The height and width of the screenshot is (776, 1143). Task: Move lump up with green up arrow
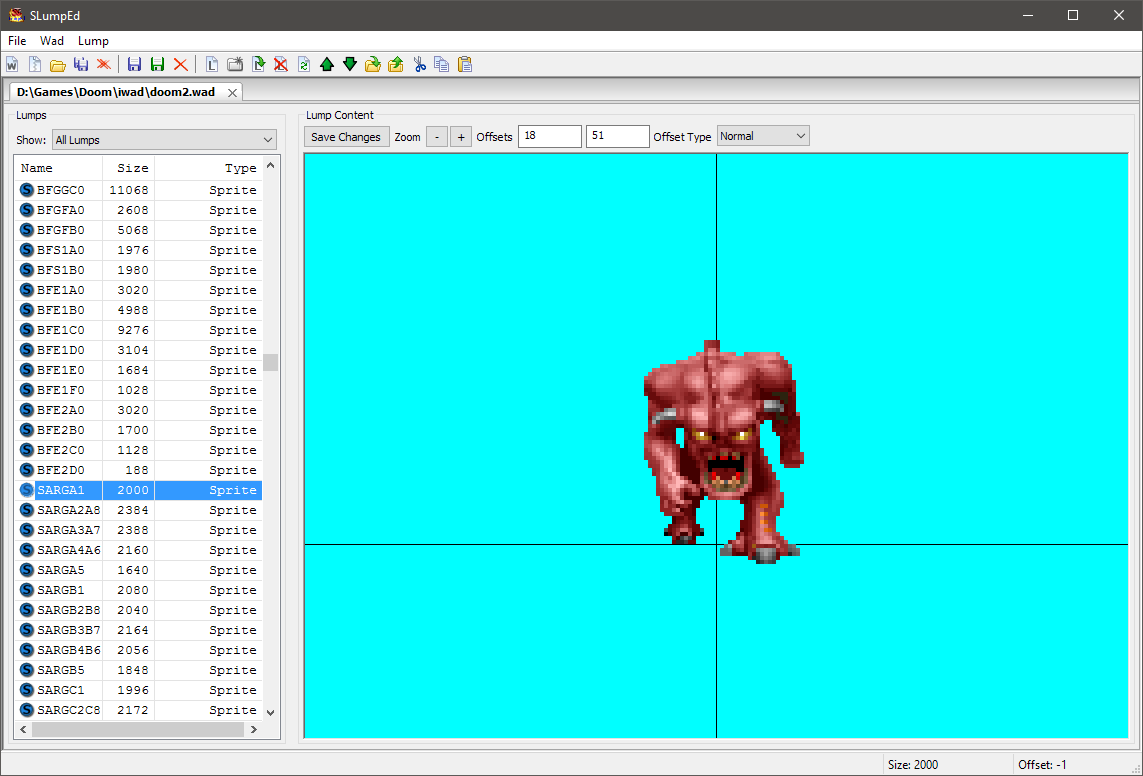point(327,65)
